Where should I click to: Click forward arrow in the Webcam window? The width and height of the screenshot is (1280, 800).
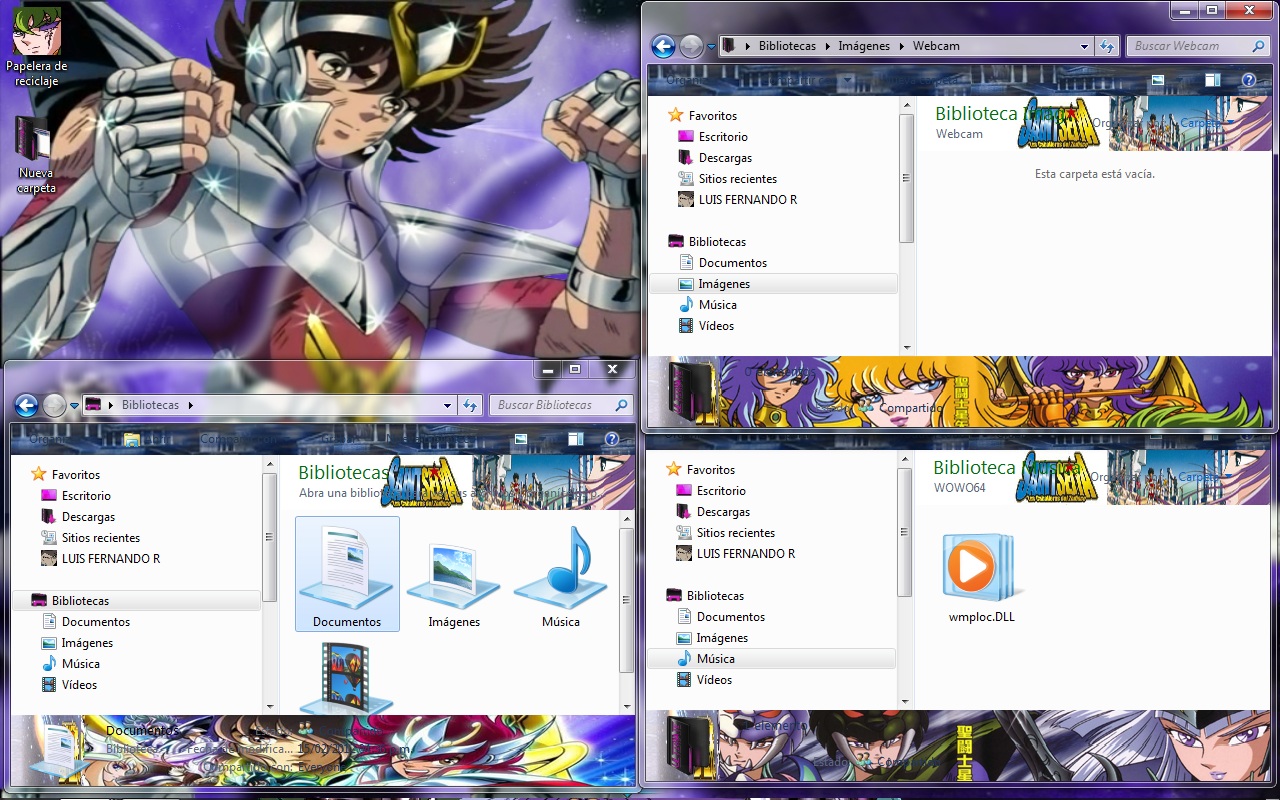click(691, 46)
